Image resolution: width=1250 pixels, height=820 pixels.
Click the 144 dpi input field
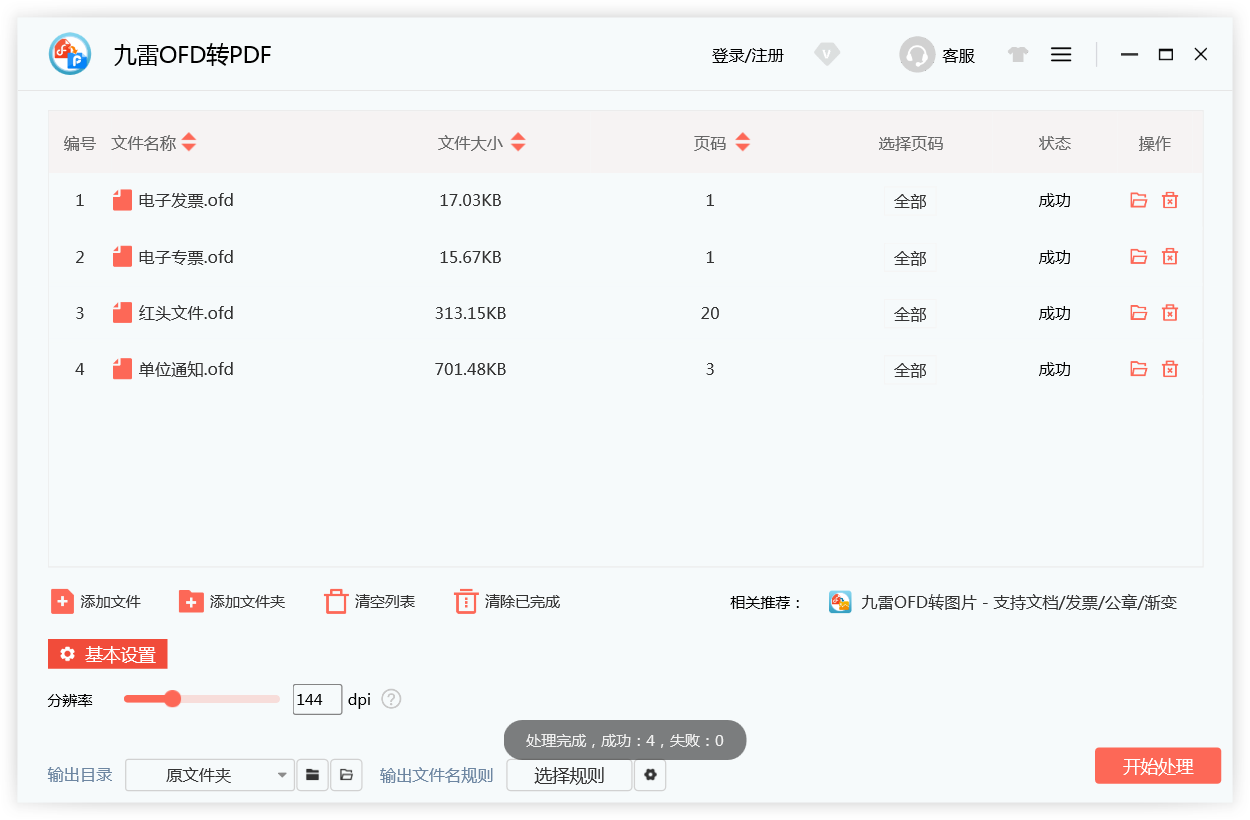click(317, 699)
